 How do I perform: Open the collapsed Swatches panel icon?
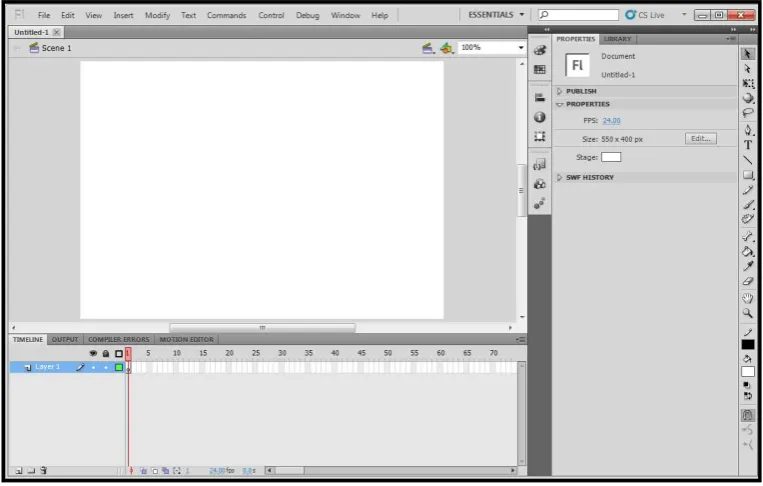(540, 70)
